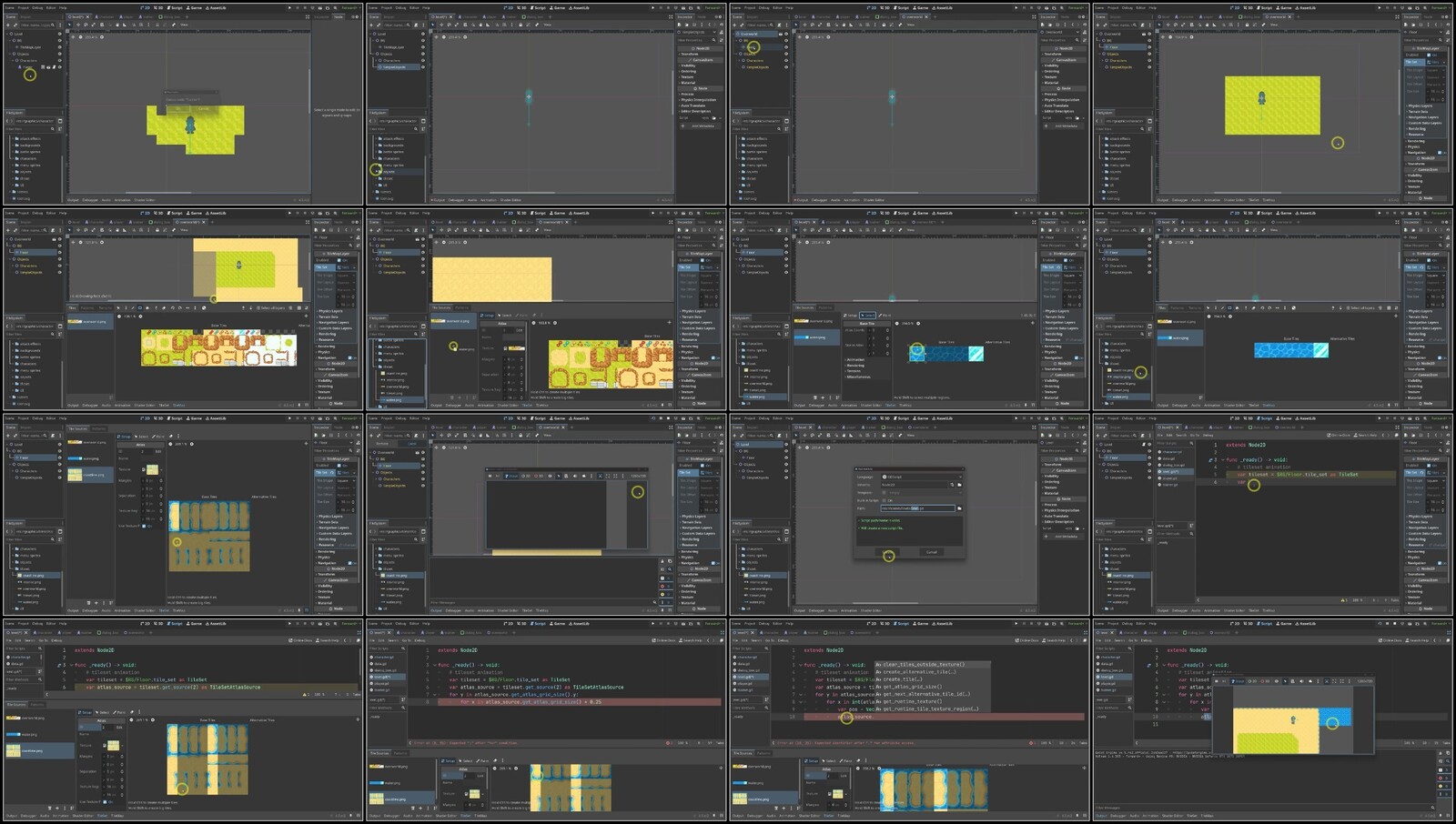1456x824 pixels.
Task: Run project via play icon above delete-node dialog
Action: click(290, 8)
